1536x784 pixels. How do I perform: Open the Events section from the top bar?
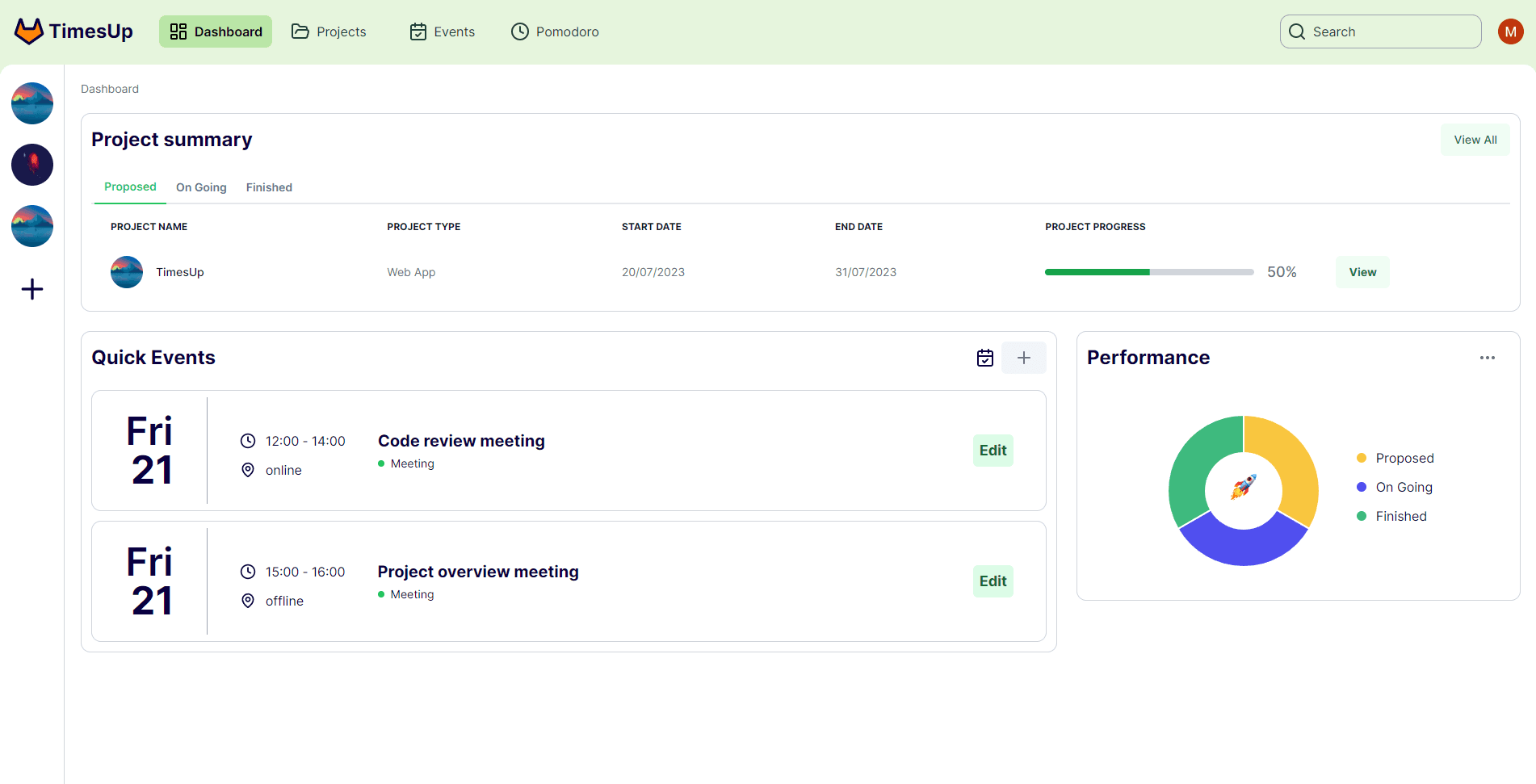[x=442, y=31]
